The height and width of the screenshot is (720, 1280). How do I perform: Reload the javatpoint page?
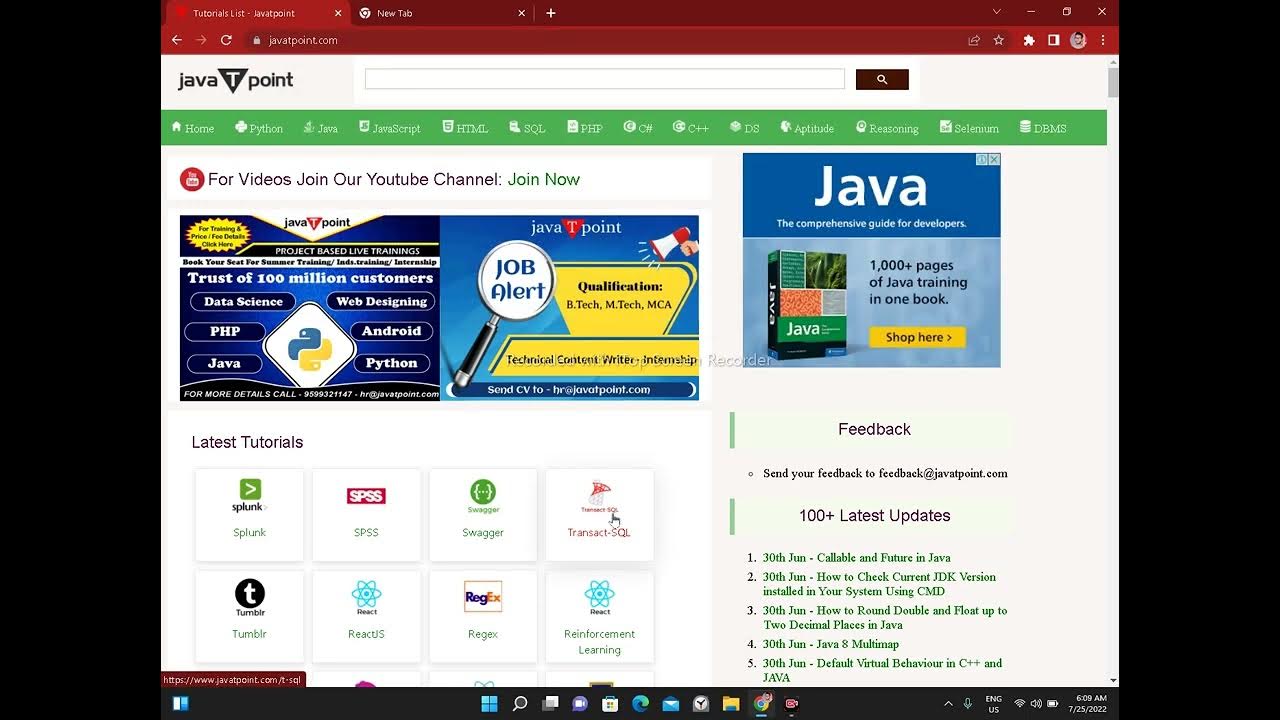point(226,40)
